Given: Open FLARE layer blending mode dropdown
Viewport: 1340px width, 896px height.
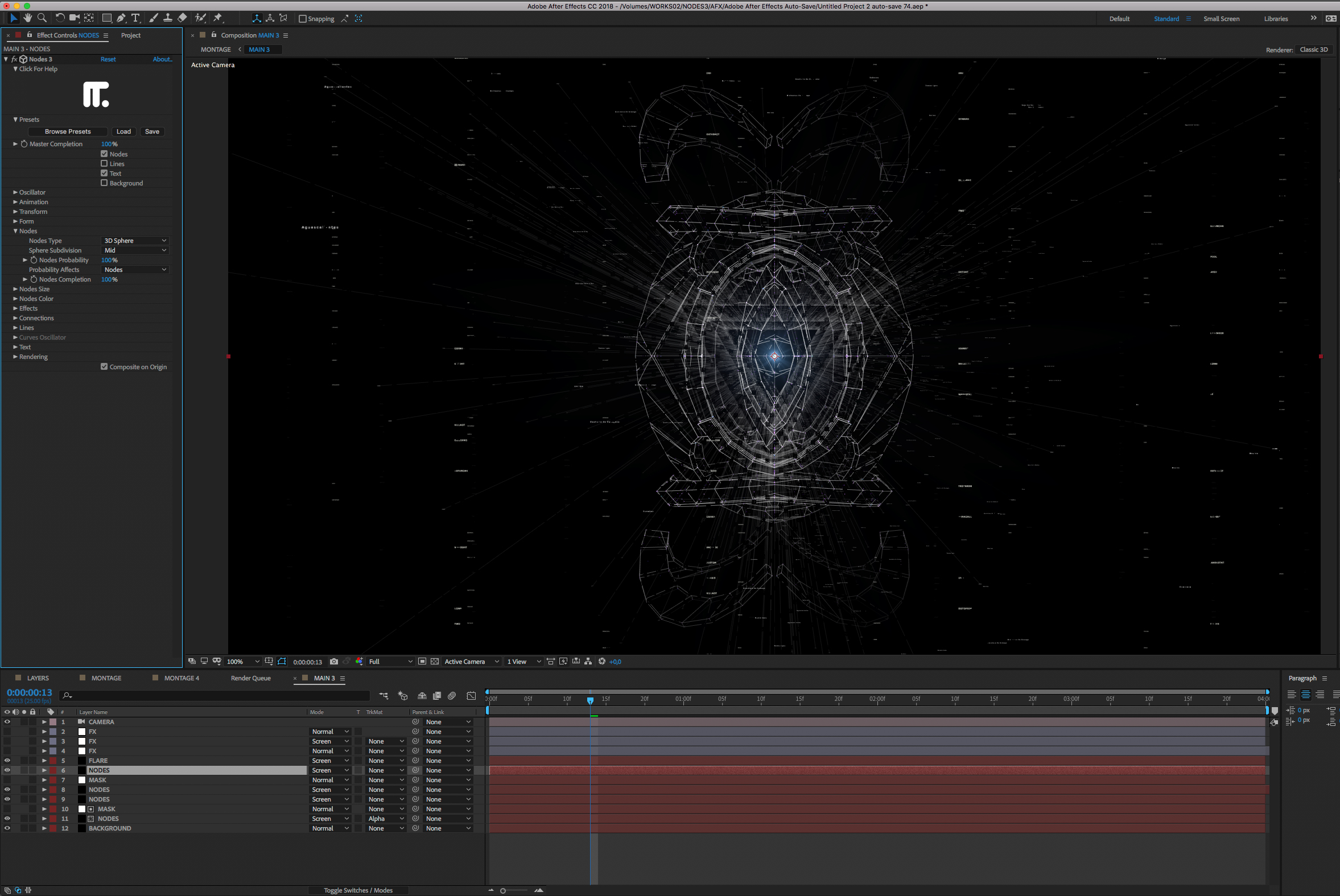Looking at the screenshot, I should pyautogui.click(x=330, y=761).
